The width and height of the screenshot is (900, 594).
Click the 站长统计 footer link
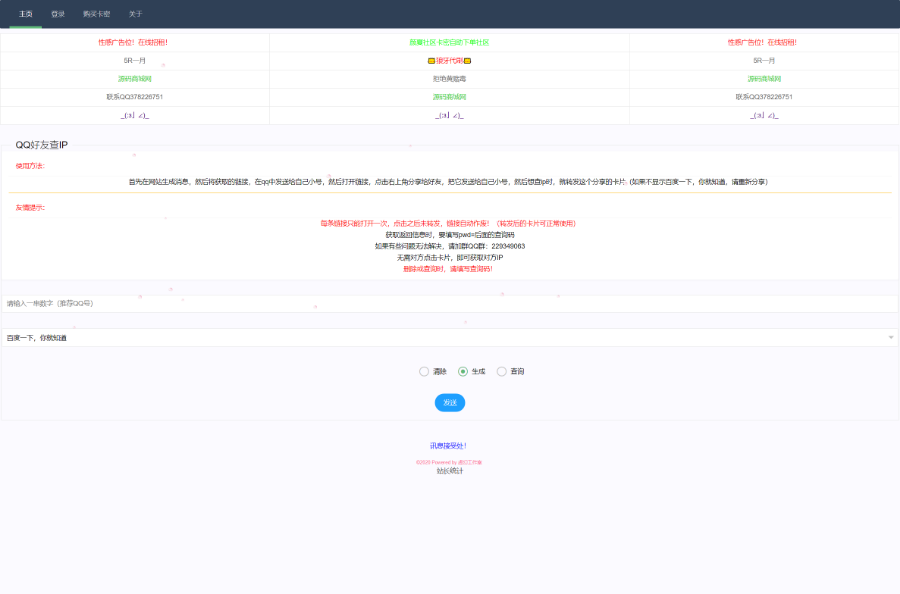click(449, 471)
